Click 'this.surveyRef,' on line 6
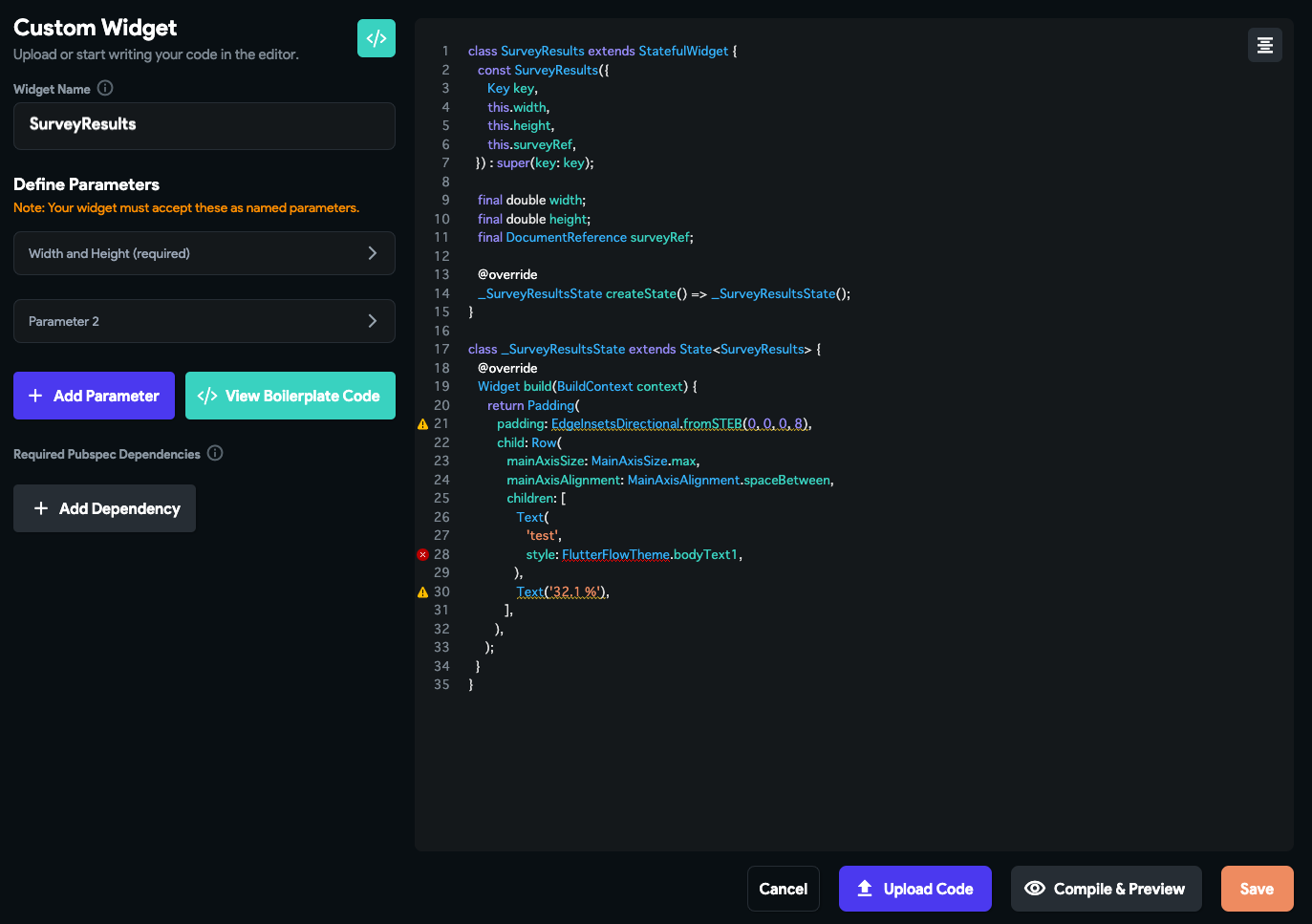The height and width of the screenshot is (924, 1312). pos(531,145)
